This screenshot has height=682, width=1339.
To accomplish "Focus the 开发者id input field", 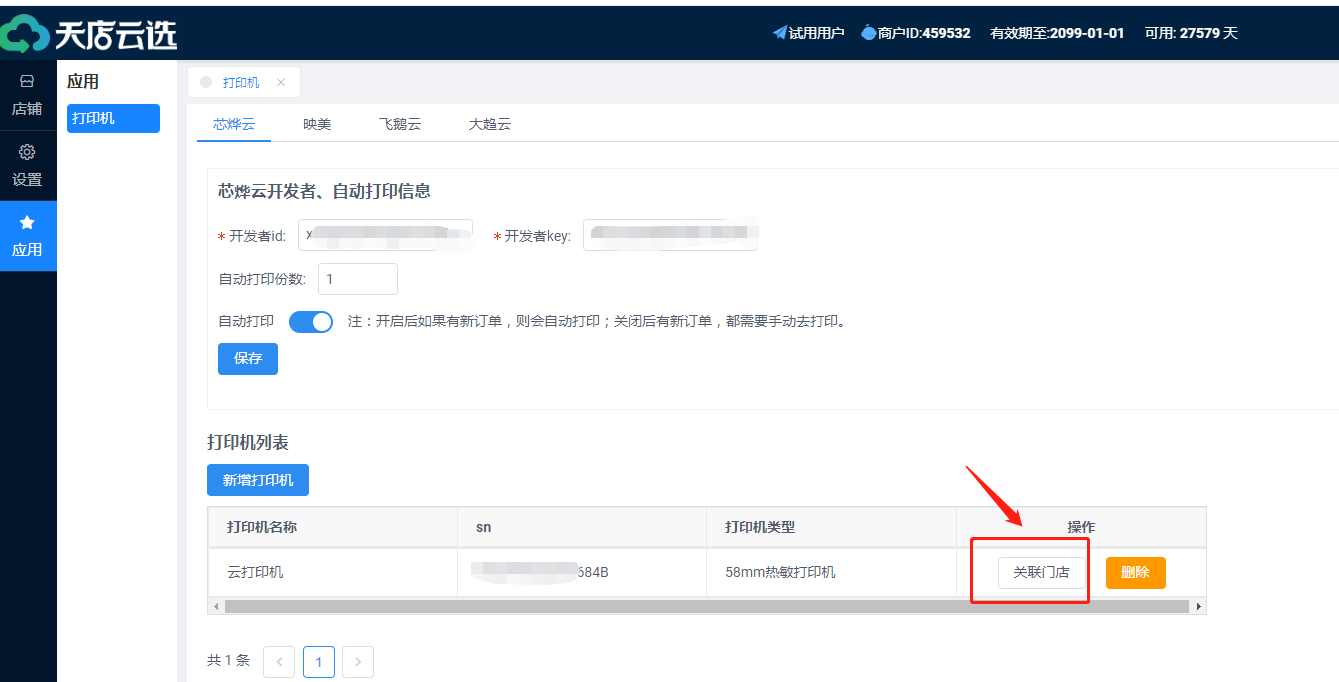I will pos(385,236).
